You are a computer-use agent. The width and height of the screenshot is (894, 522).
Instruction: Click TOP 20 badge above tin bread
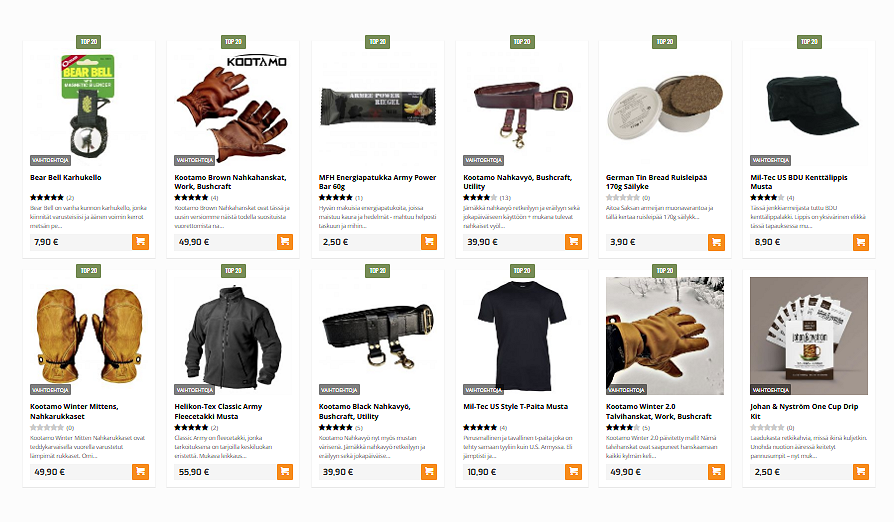click(664, 42)
